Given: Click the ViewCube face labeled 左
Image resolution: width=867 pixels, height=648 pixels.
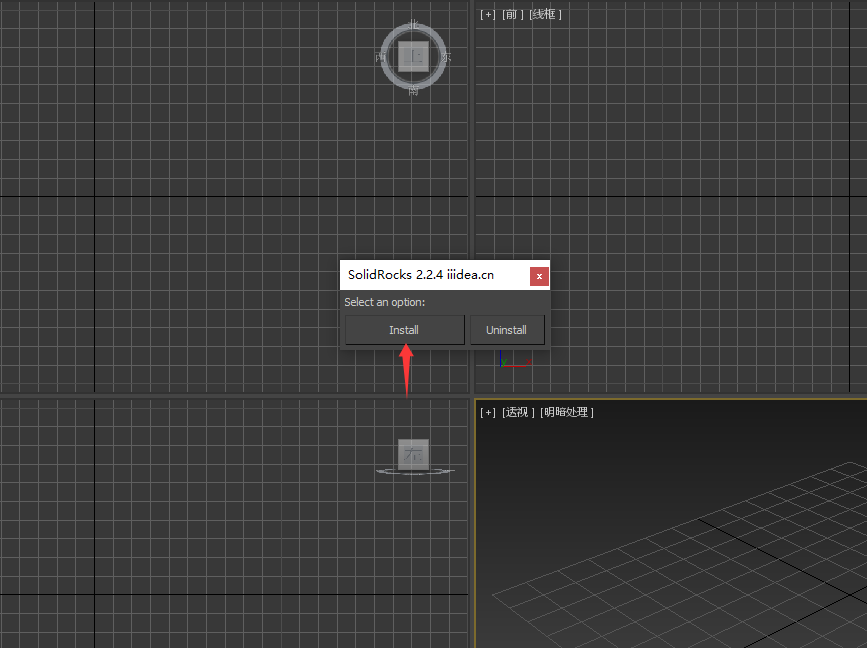Looking at the screenshot, I should pos(413,454).
